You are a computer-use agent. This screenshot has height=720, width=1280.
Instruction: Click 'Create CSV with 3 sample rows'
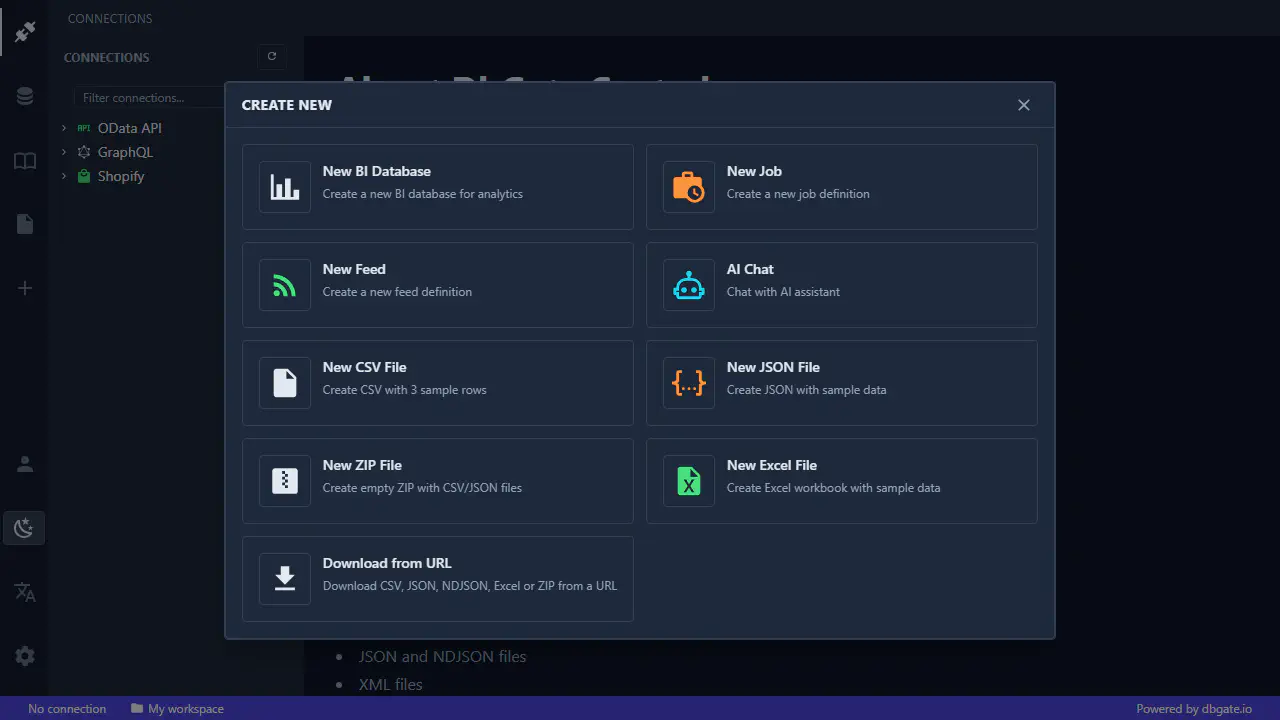click(405, 390)
